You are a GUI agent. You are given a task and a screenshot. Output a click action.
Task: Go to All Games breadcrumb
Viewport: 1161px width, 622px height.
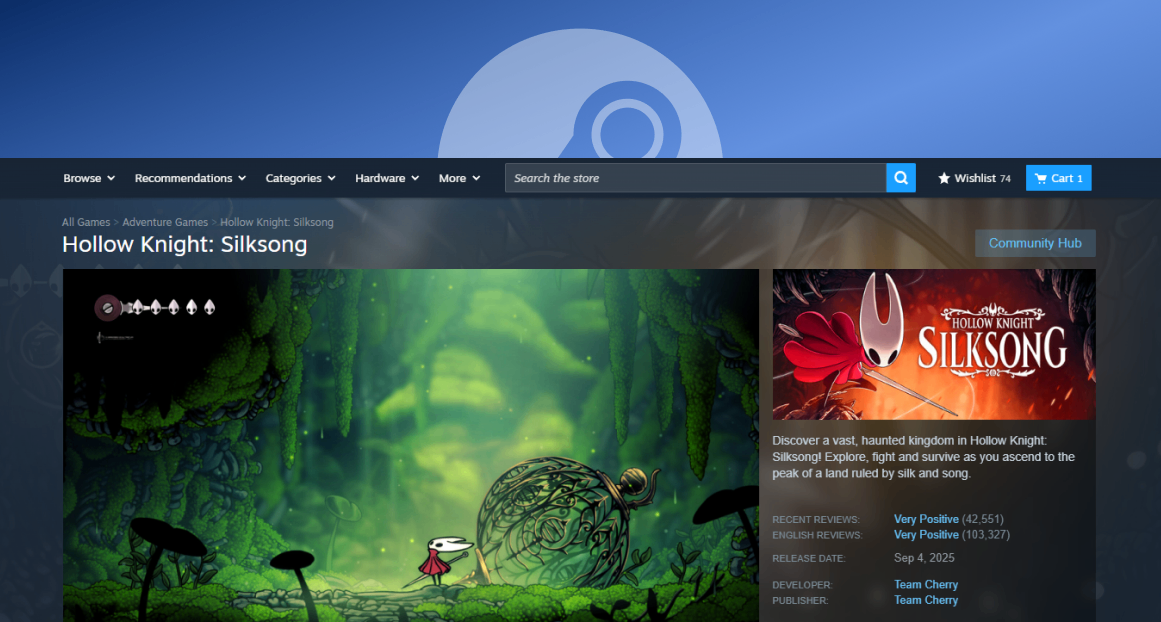coord(86,222)
